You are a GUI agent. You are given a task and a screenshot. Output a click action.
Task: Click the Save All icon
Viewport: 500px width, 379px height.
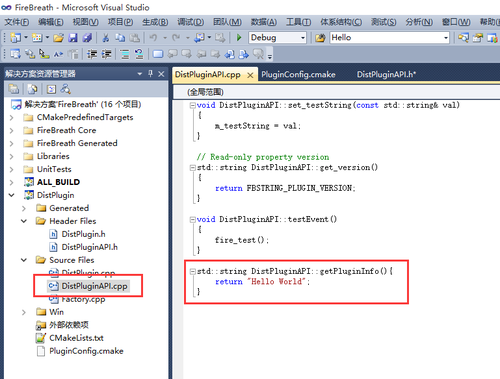(87, 38)
